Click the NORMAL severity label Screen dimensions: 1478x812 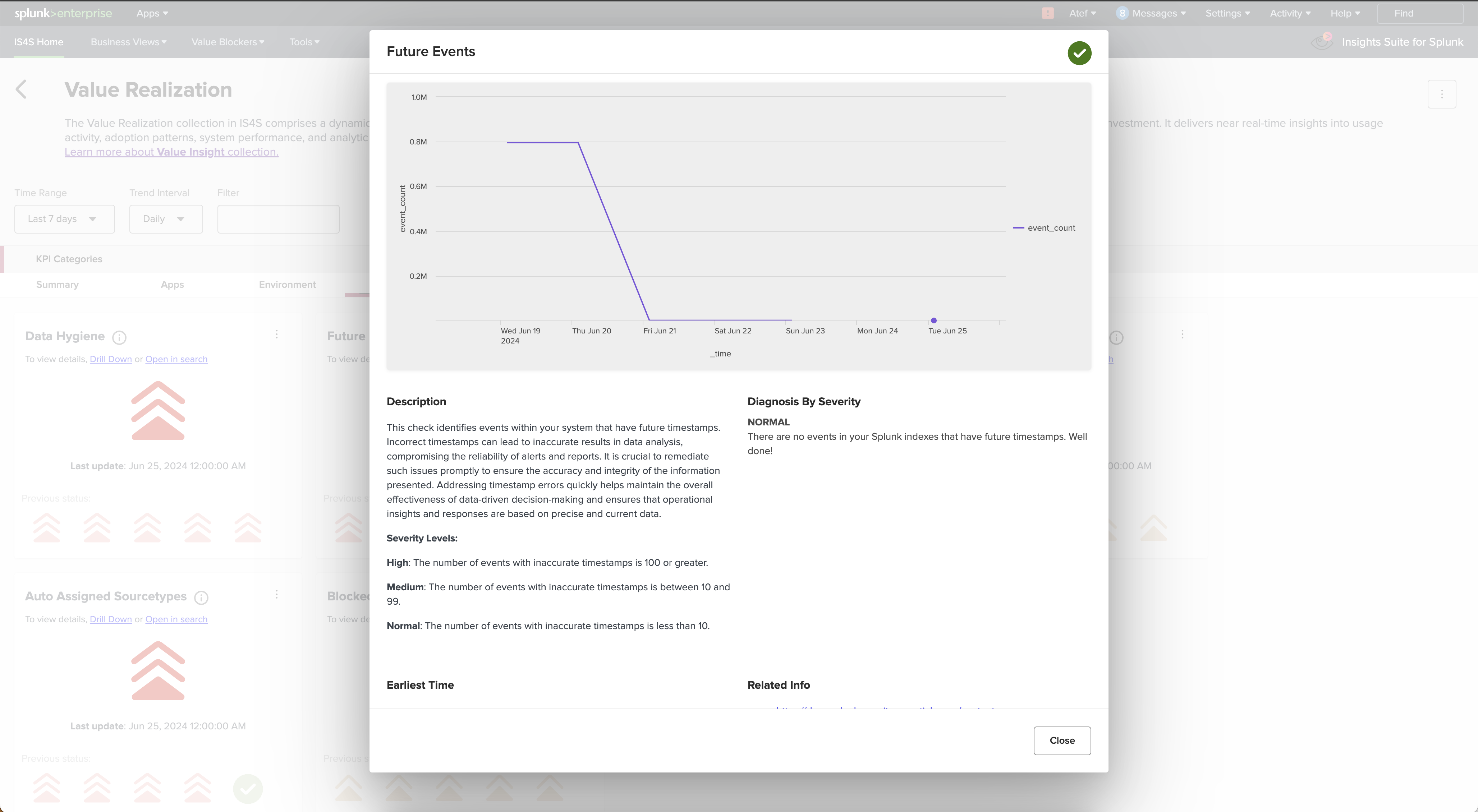click(768, 422)
